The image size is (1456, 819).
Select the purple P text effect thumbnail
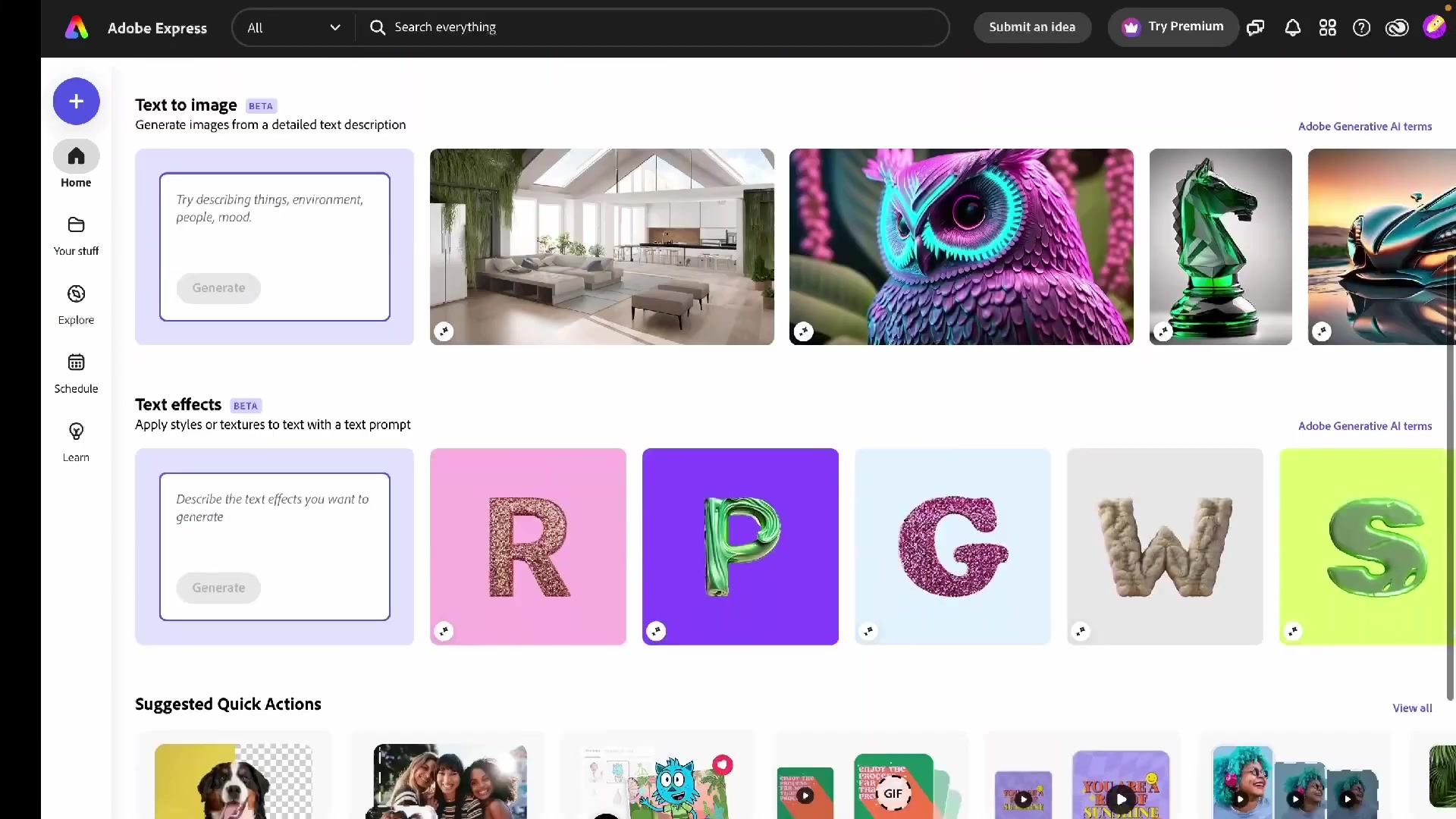tap(740, 546)
